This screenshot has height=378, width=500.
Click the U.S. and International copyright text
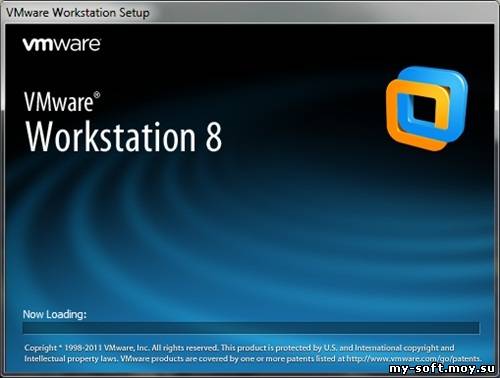click(x=389, y=348)
